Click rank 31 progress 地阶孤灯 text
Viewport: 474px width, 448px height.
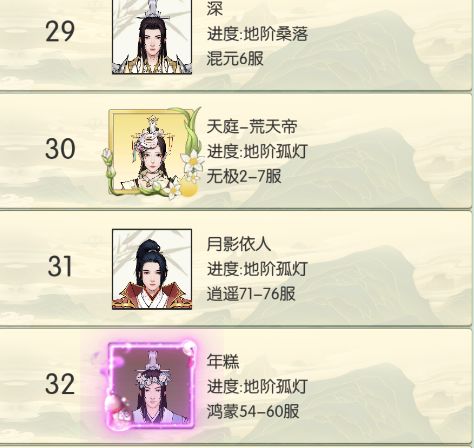click(276, 269)
